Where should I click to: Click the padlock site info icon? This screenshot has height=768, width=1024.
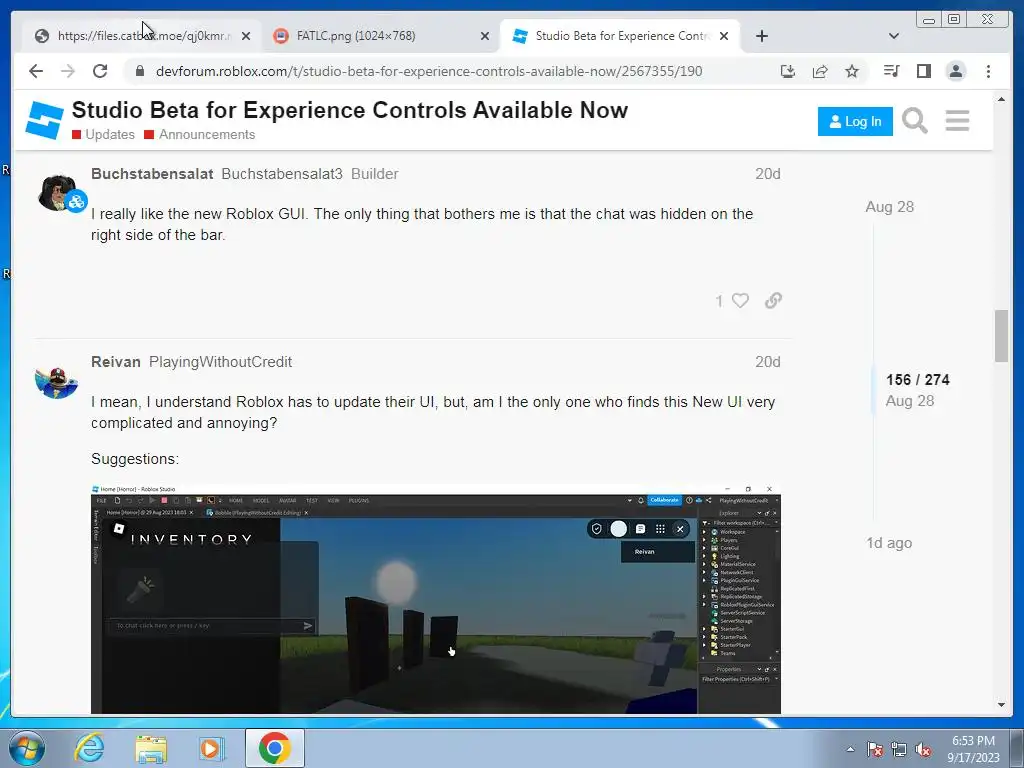pos(139,71)
